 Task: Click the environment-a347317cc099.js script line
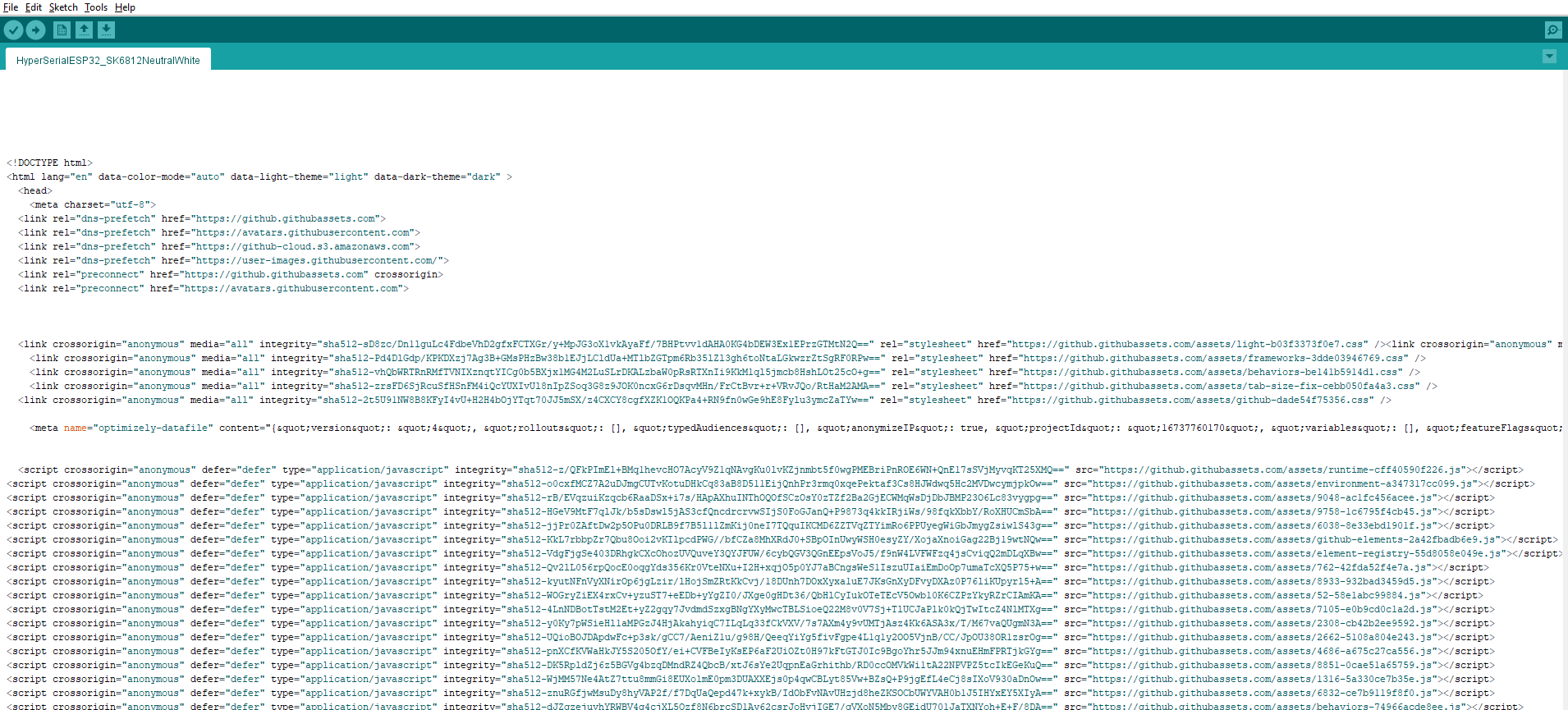[x=771, y=484]
